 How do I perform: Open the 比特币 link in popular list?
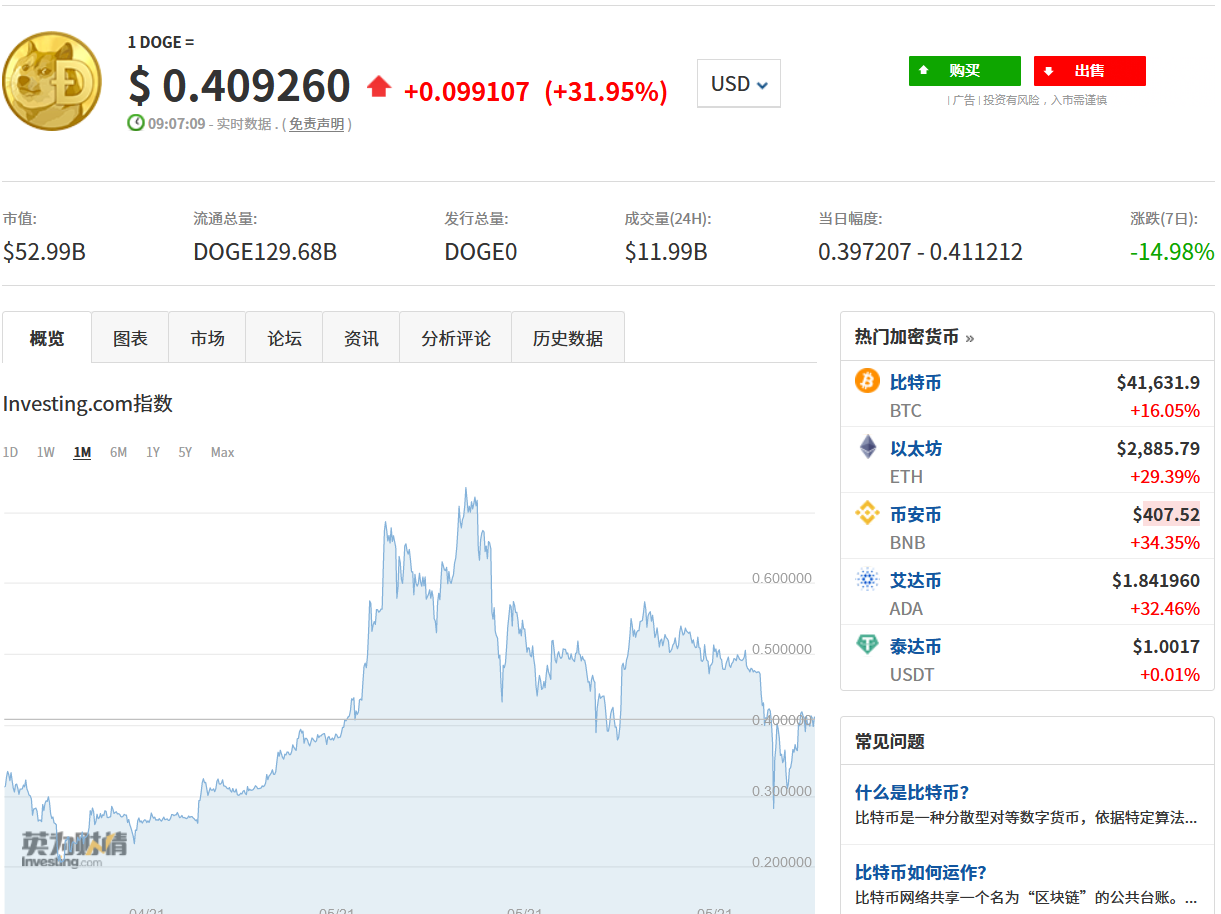point(916,382)
